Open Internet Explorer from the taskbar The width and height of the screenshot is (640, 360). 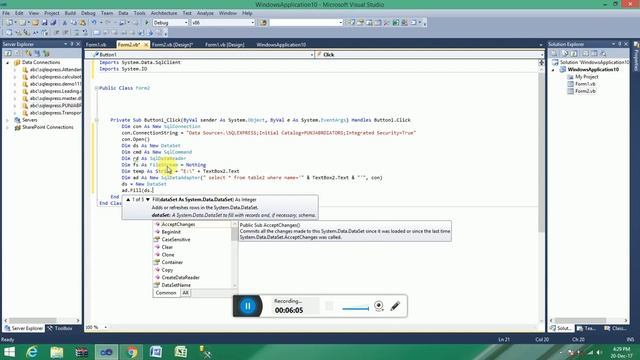32,352
